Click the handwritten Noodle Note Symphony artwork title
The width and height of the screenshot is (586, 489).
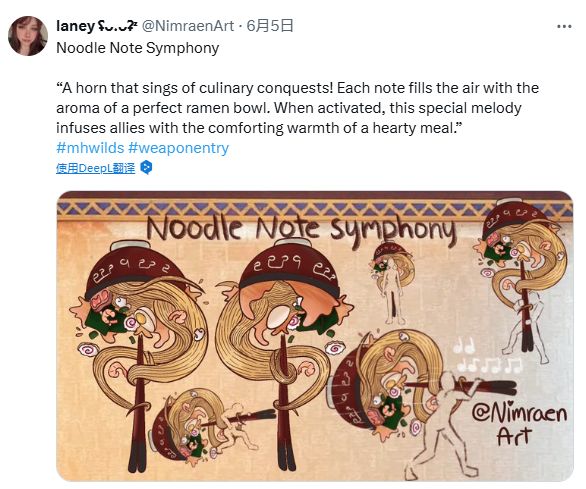click(301, 228)
